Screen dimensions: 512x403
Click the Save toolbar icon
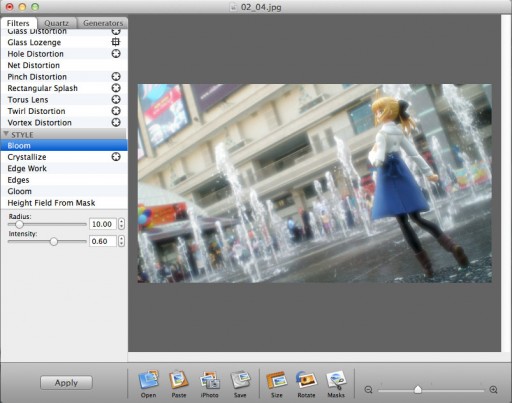tap(240, 380)
